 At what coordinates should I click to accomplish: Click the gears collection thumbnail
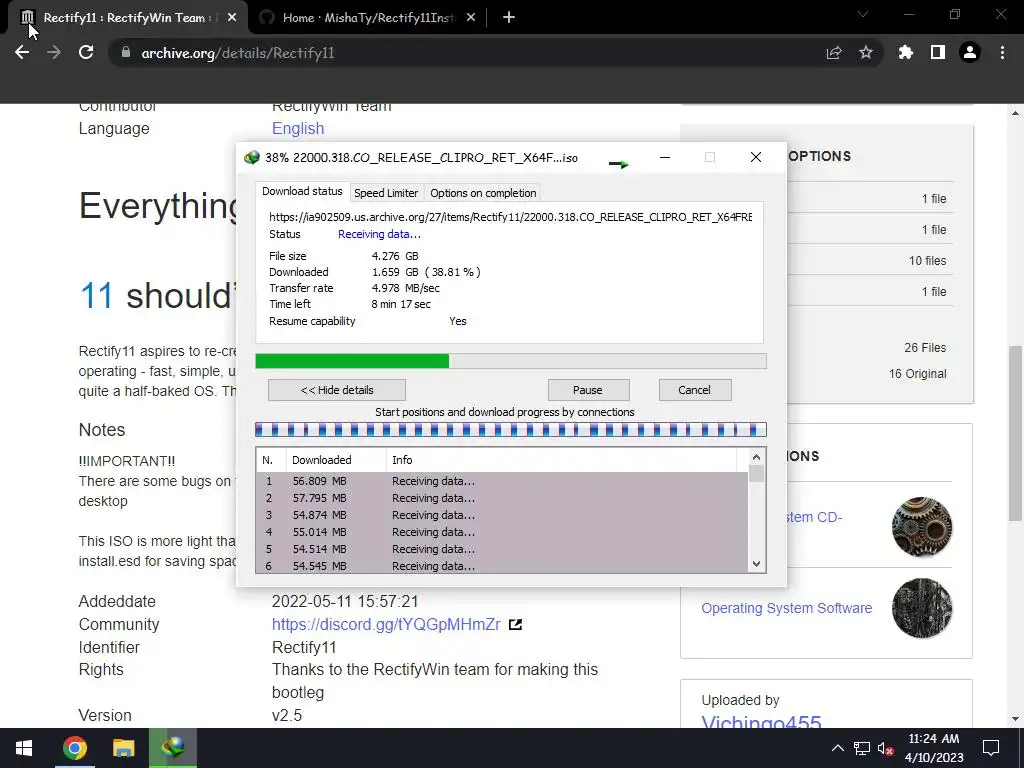pyautogui.click(x=921, y=526)
